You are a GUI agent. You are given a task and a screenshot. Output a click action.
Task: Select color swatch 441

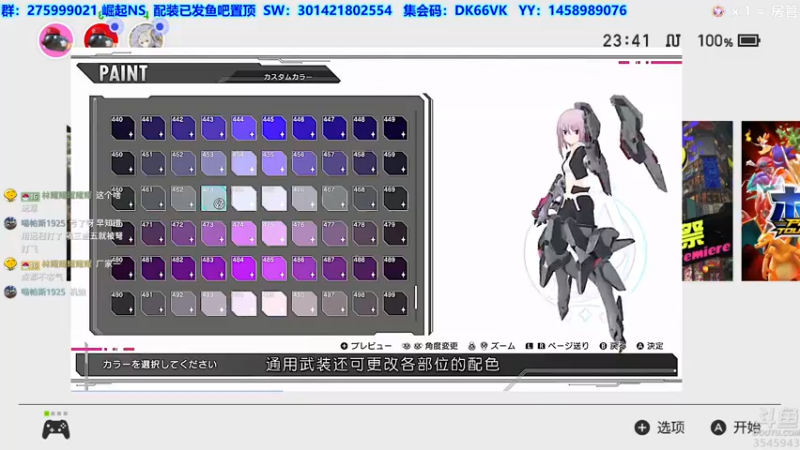point(153,128)
